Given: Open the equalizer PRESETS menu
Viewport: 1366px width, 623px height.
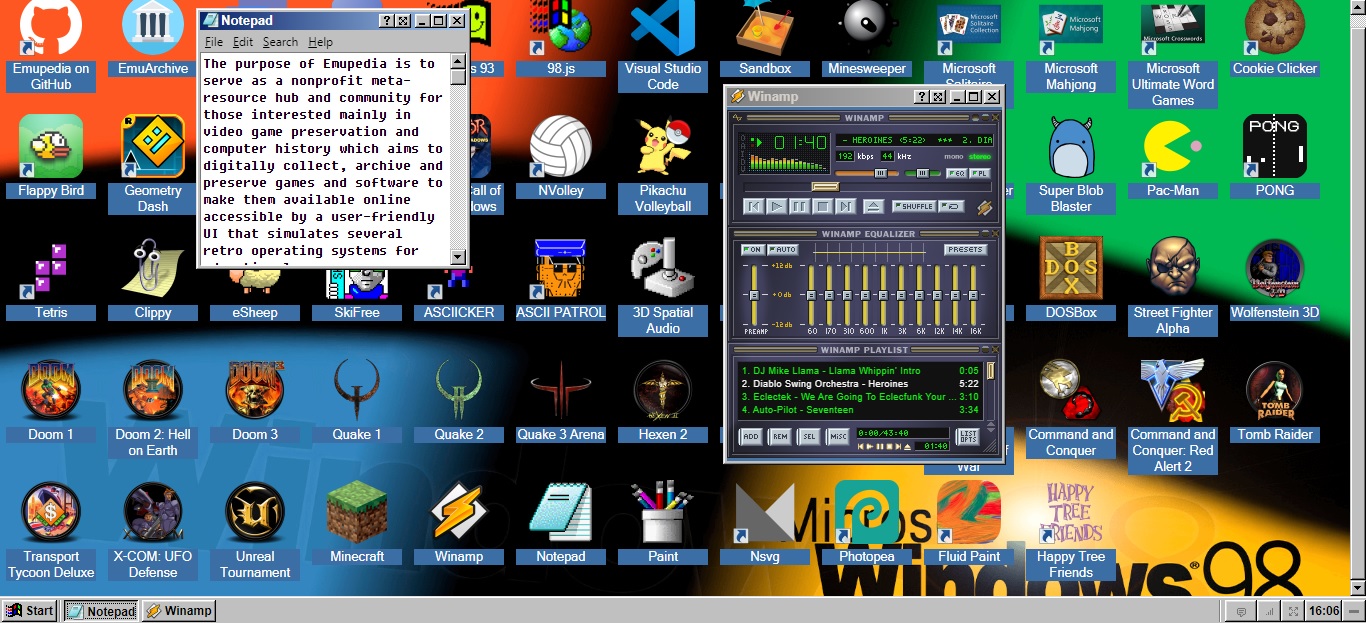Looking at the screenshot, I should (x=964, y=250).
